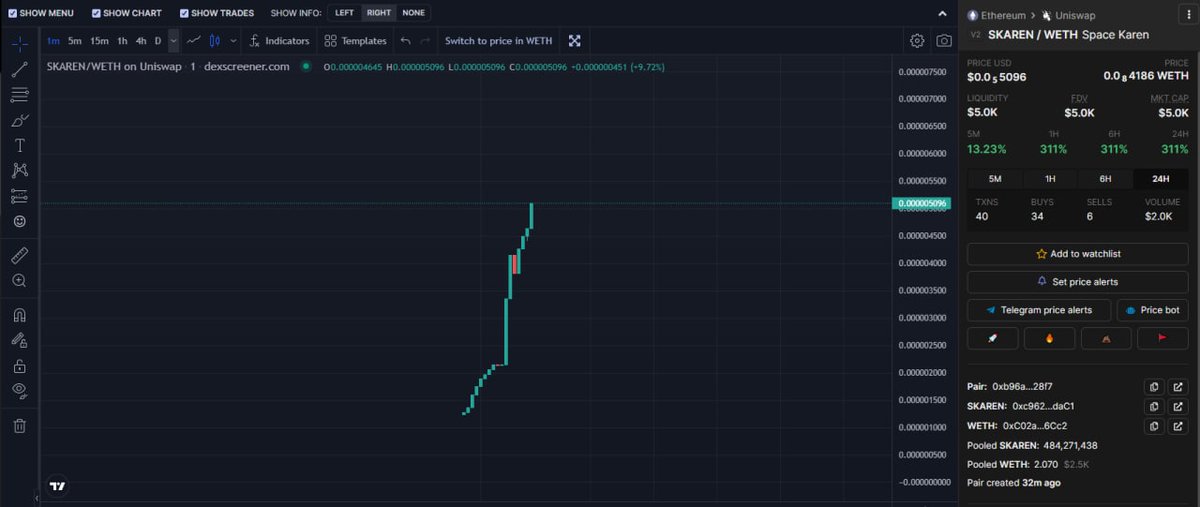The image size is (1200, 507).
Task: Click the TradingView logo on chart
Action: (x=58, y=486)
